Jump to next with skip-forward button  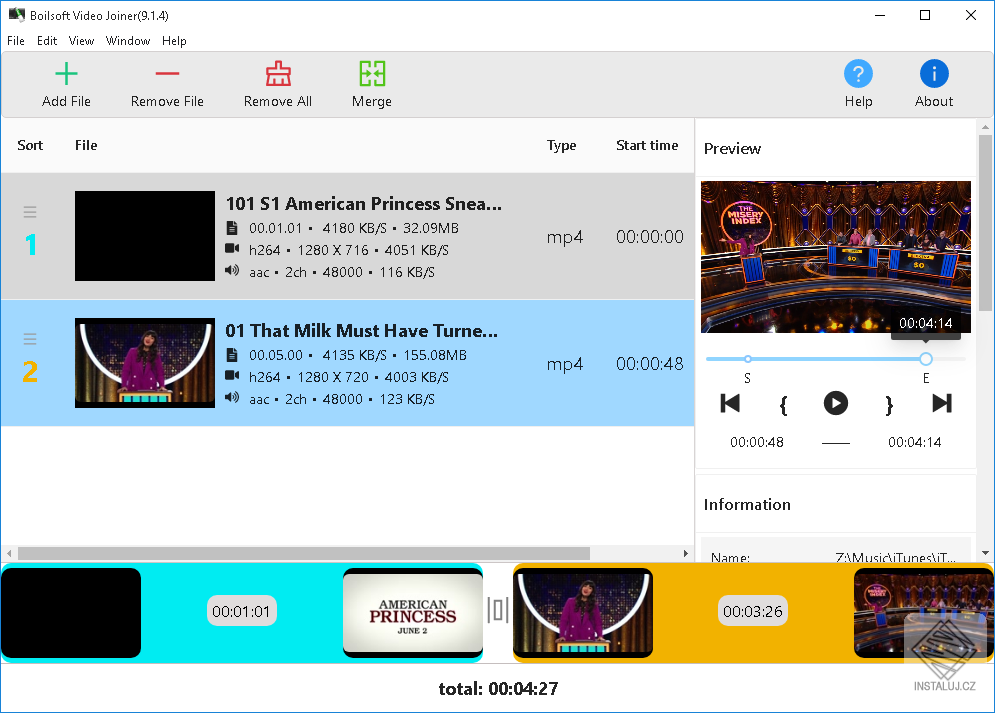(x=942, y=403)
